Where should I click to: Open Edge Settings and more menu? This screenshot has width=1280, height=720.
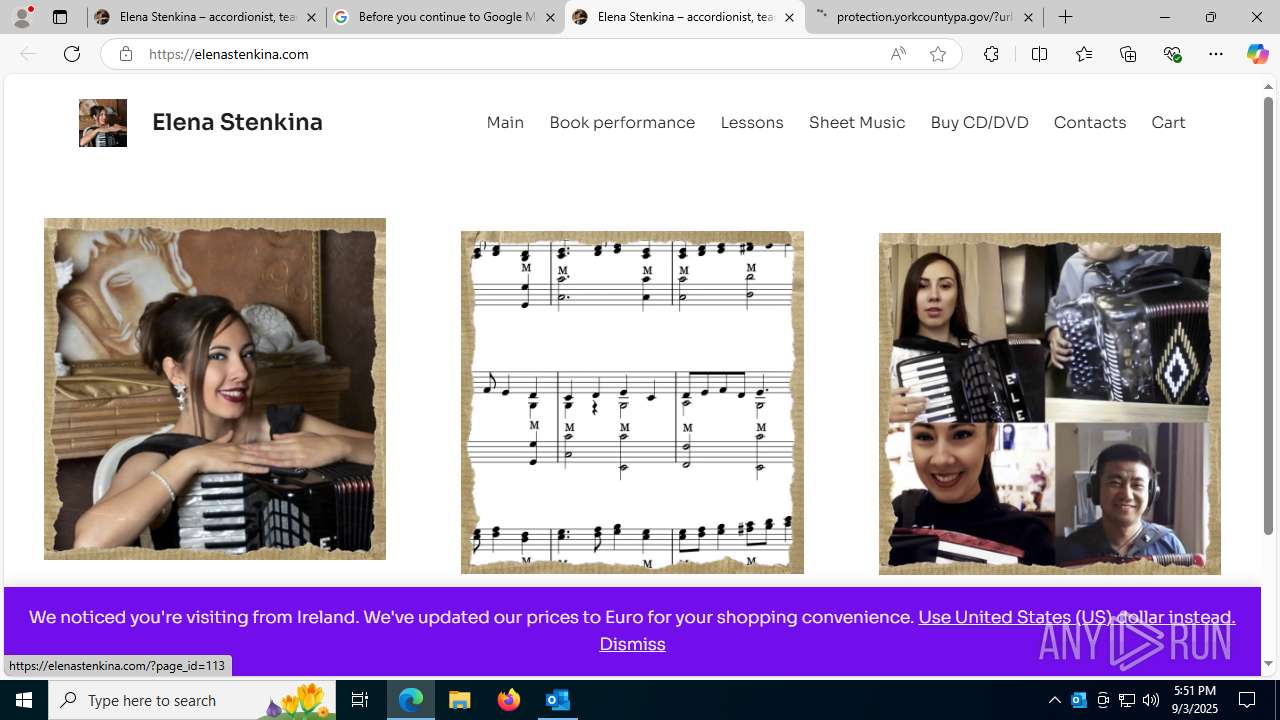pos(1216,54)
